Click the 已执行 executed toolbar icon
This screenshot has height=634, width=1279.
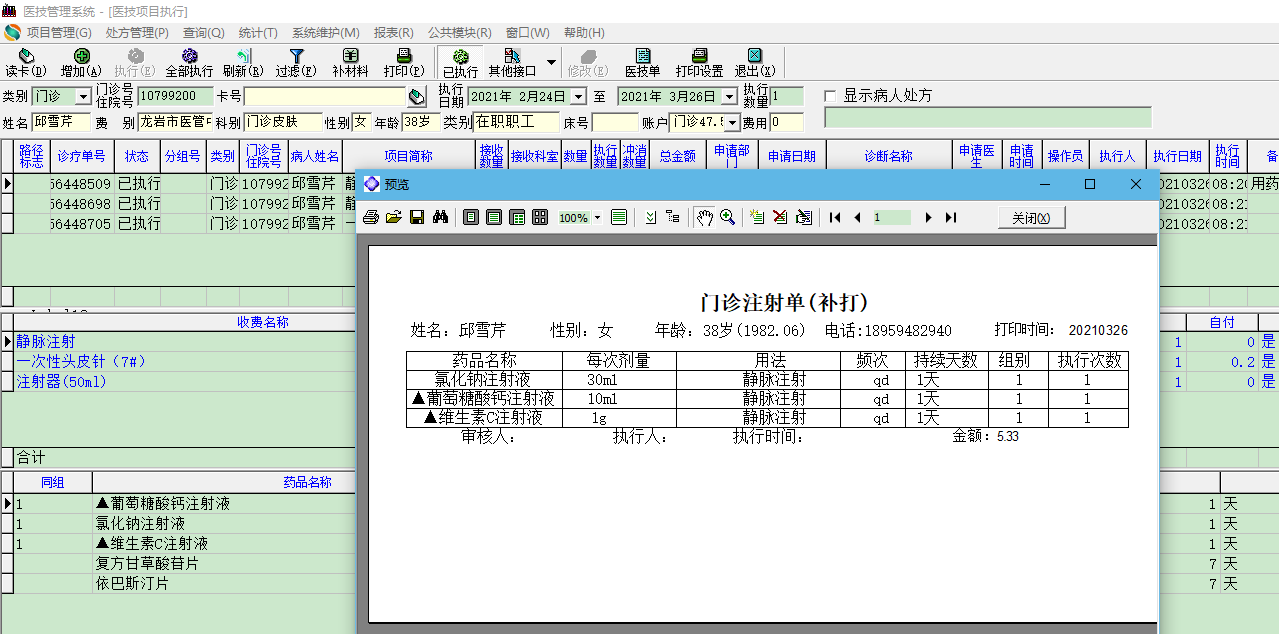pyautogui.click(x=460, y=63)
